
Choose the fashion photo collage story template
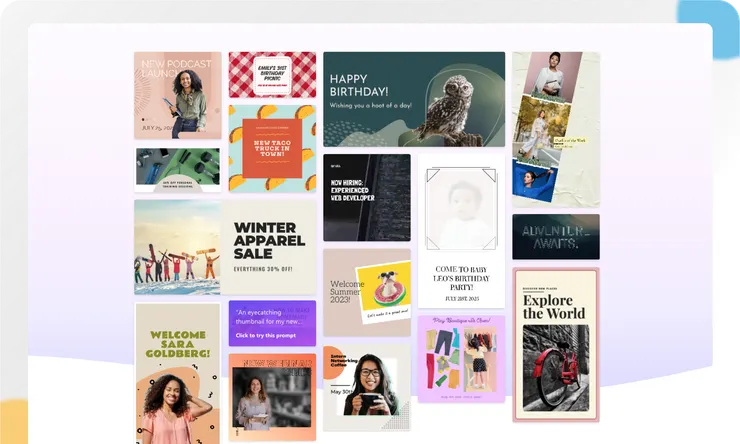(556, 129)
